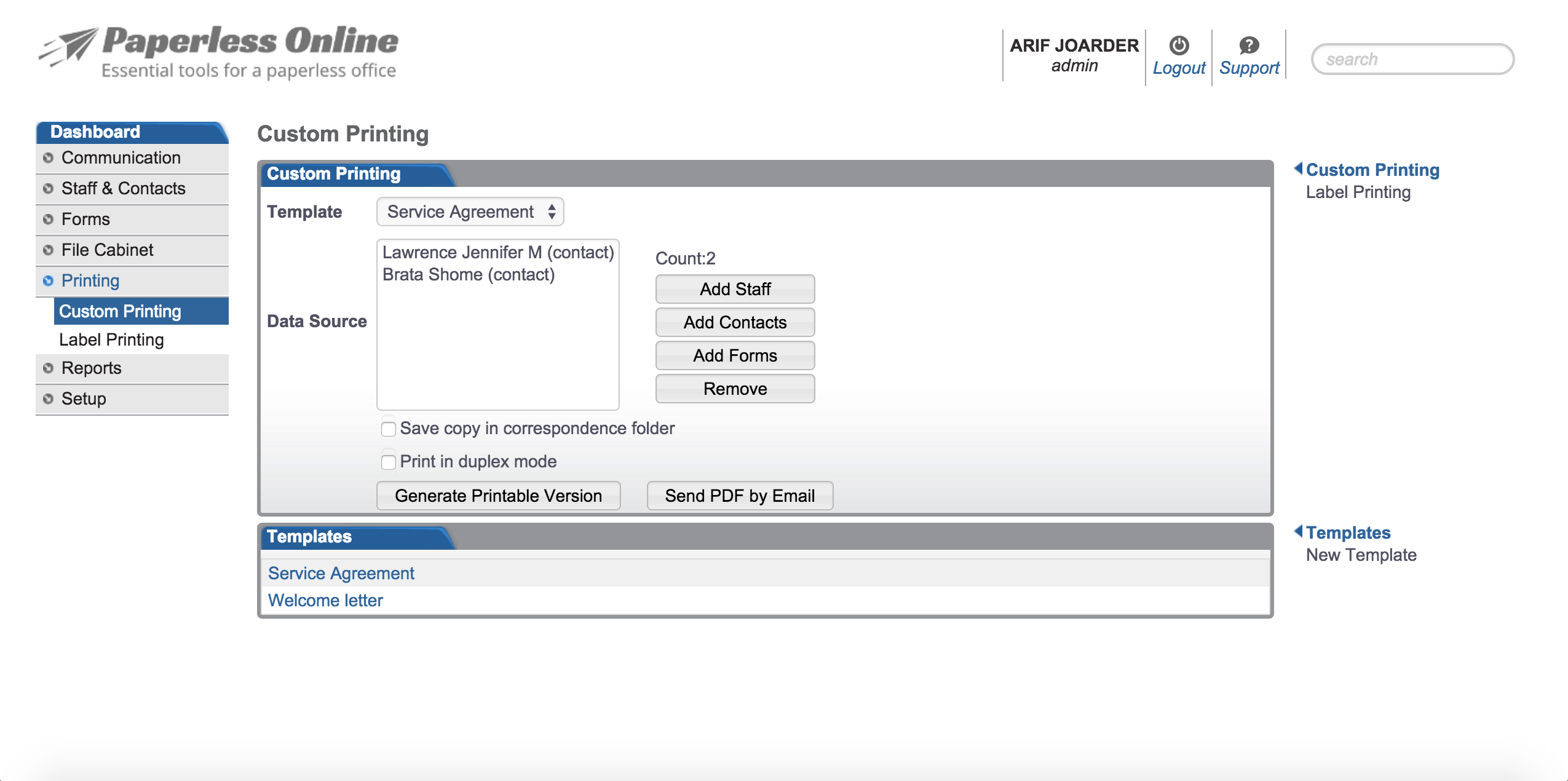Click bullet icon beside Forms menu
This screenshot has width=1568, height=781.
click(48, 220)
